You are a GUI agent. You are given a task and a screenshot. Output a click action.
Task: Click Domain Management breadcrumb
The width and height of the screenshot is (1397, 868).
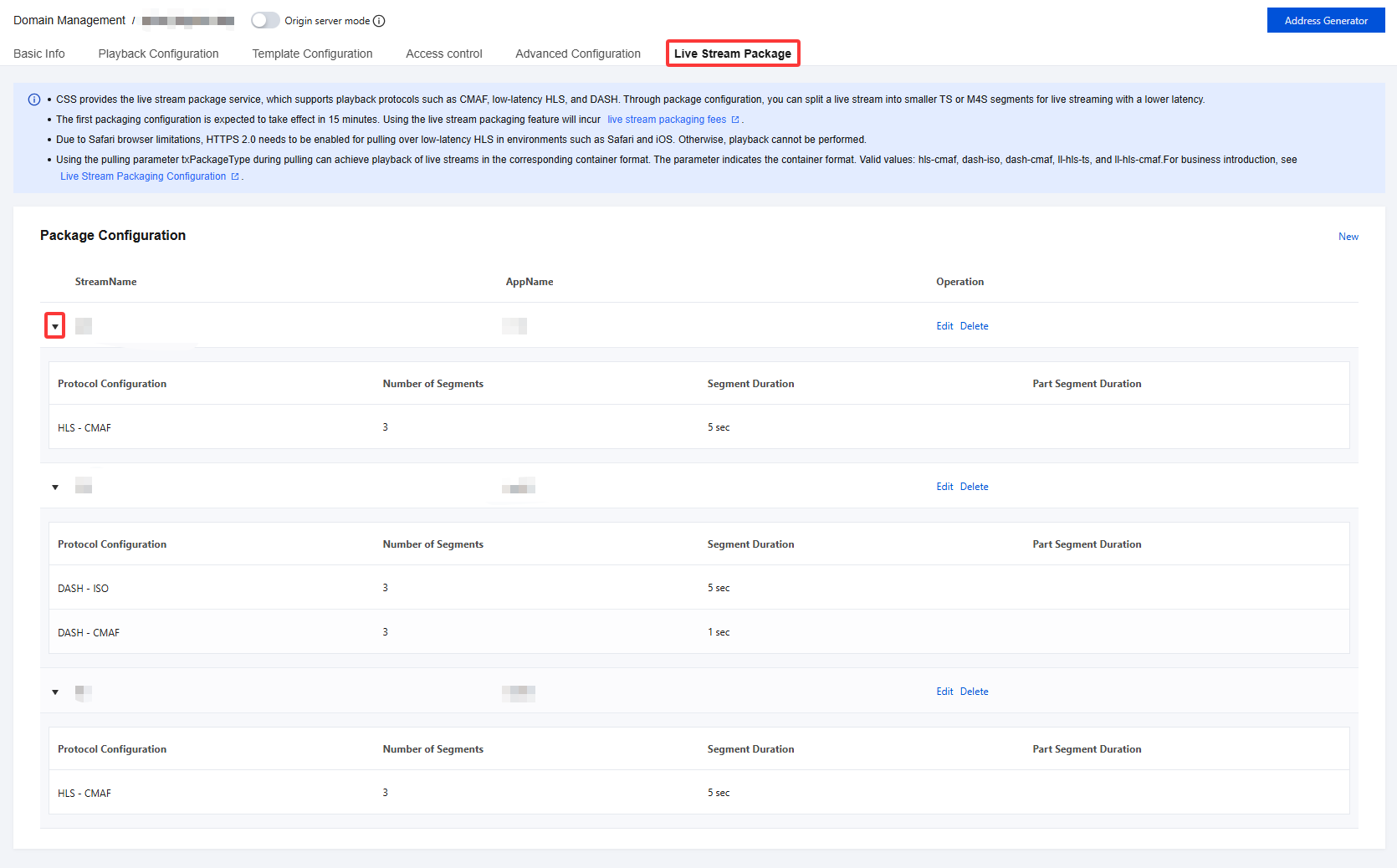click(69, 20)
